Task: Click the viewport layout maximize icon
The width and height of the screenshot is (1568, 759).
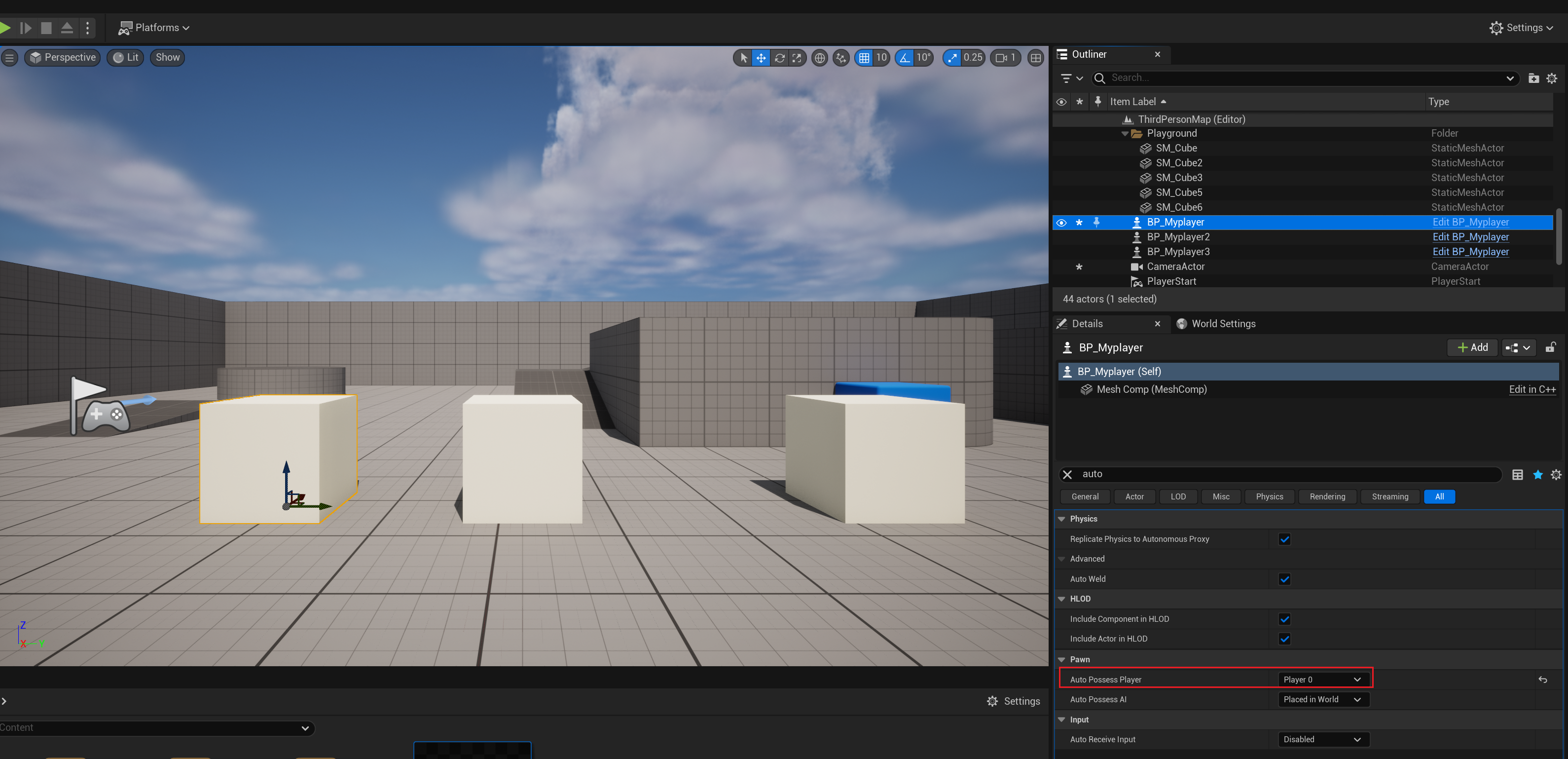Action: (1035, 58)
